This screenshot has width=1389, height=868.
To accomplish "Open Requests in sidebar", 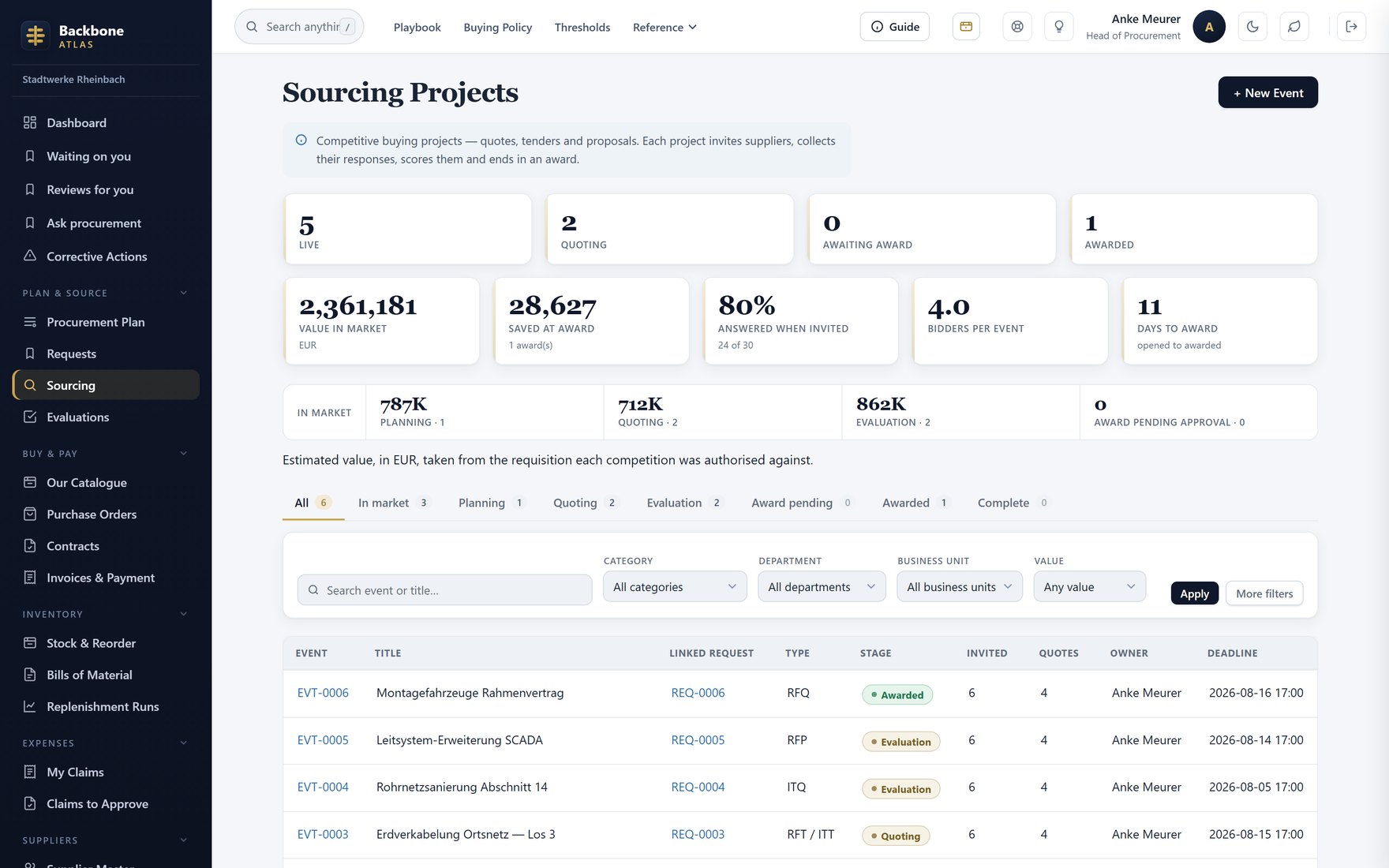I will click(x=106, y=354).
